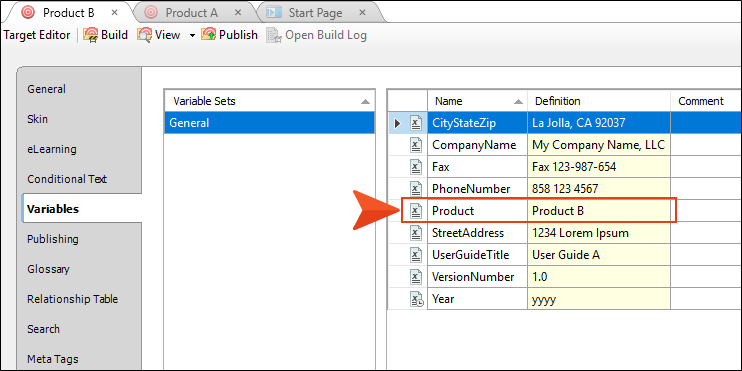
Task: Click the View target icon
Action: click(x=145, y=35)
